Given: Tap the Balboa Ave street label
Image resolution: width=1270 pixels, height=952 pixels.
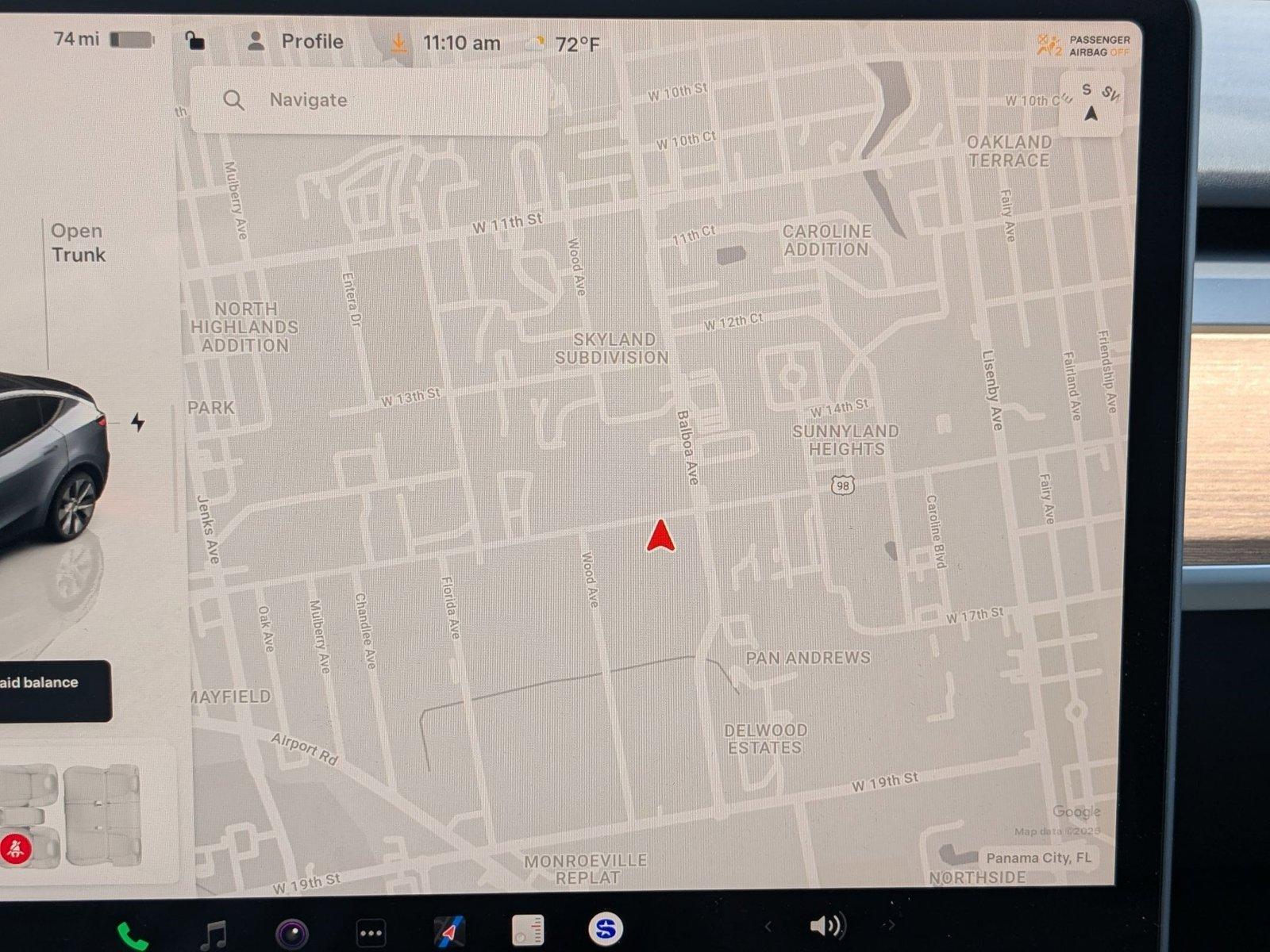Looking at the screenshot, I should pyautogui.click(x=687, y=447).
